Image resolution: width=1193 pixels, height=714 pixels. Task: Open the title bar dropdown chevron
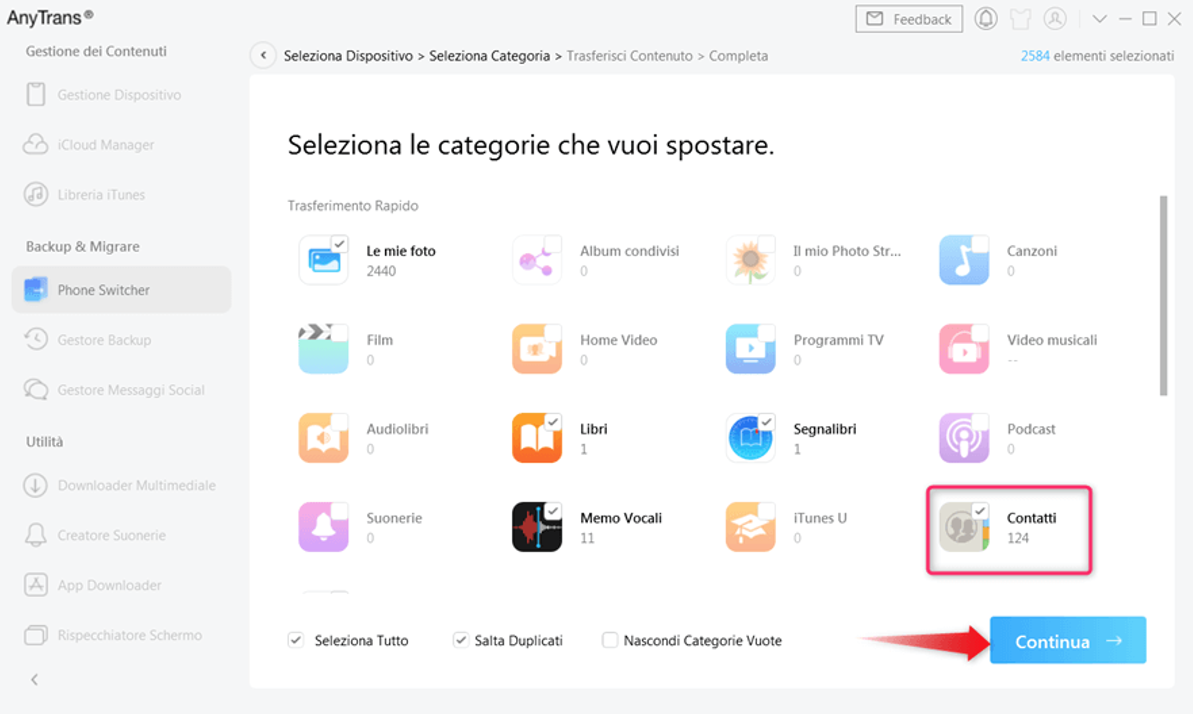1100,19
